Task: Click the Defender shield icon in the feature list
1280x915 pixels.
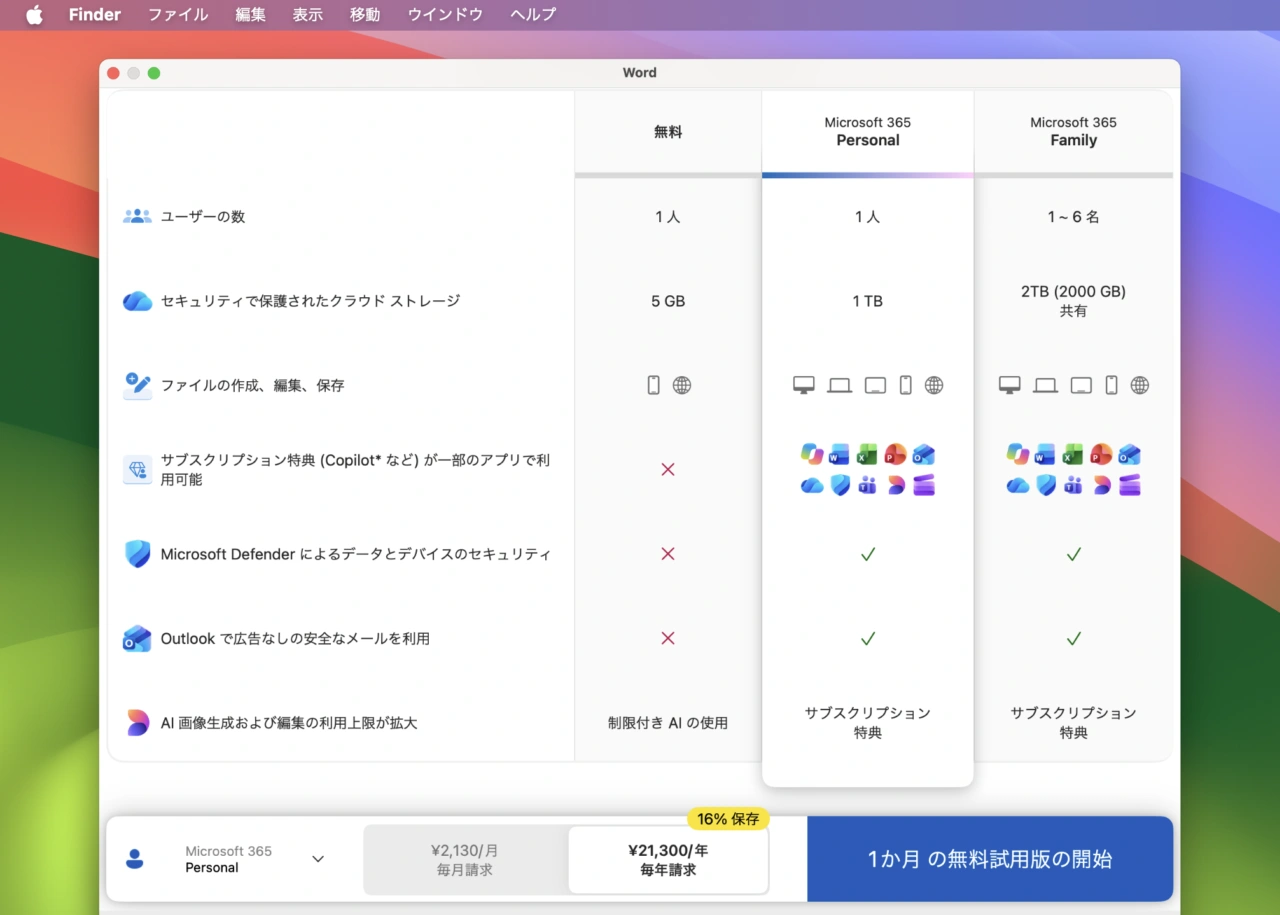Action: 137,554
